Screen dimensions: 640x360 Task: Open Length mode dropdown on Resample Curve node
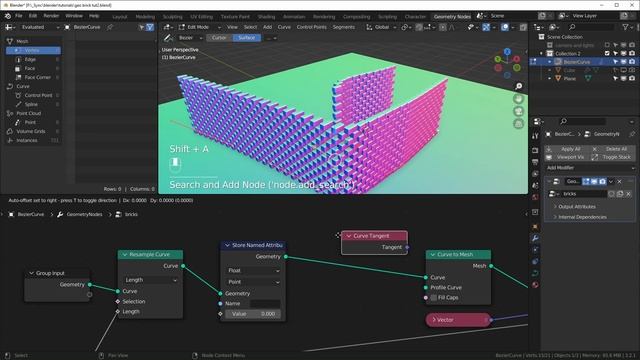pyautogui.click(x=151, y=280)
